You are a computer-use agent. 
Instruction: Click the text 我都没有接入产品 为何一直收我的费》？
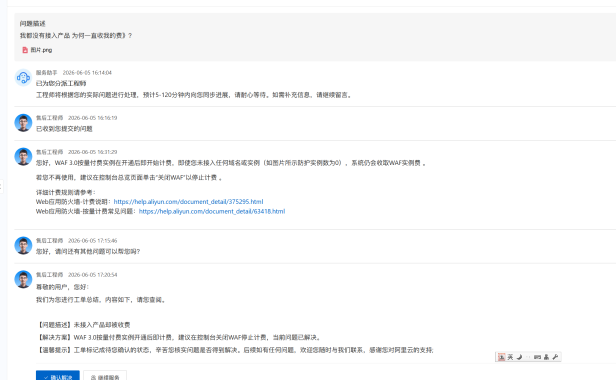click(x=76, y=35)
